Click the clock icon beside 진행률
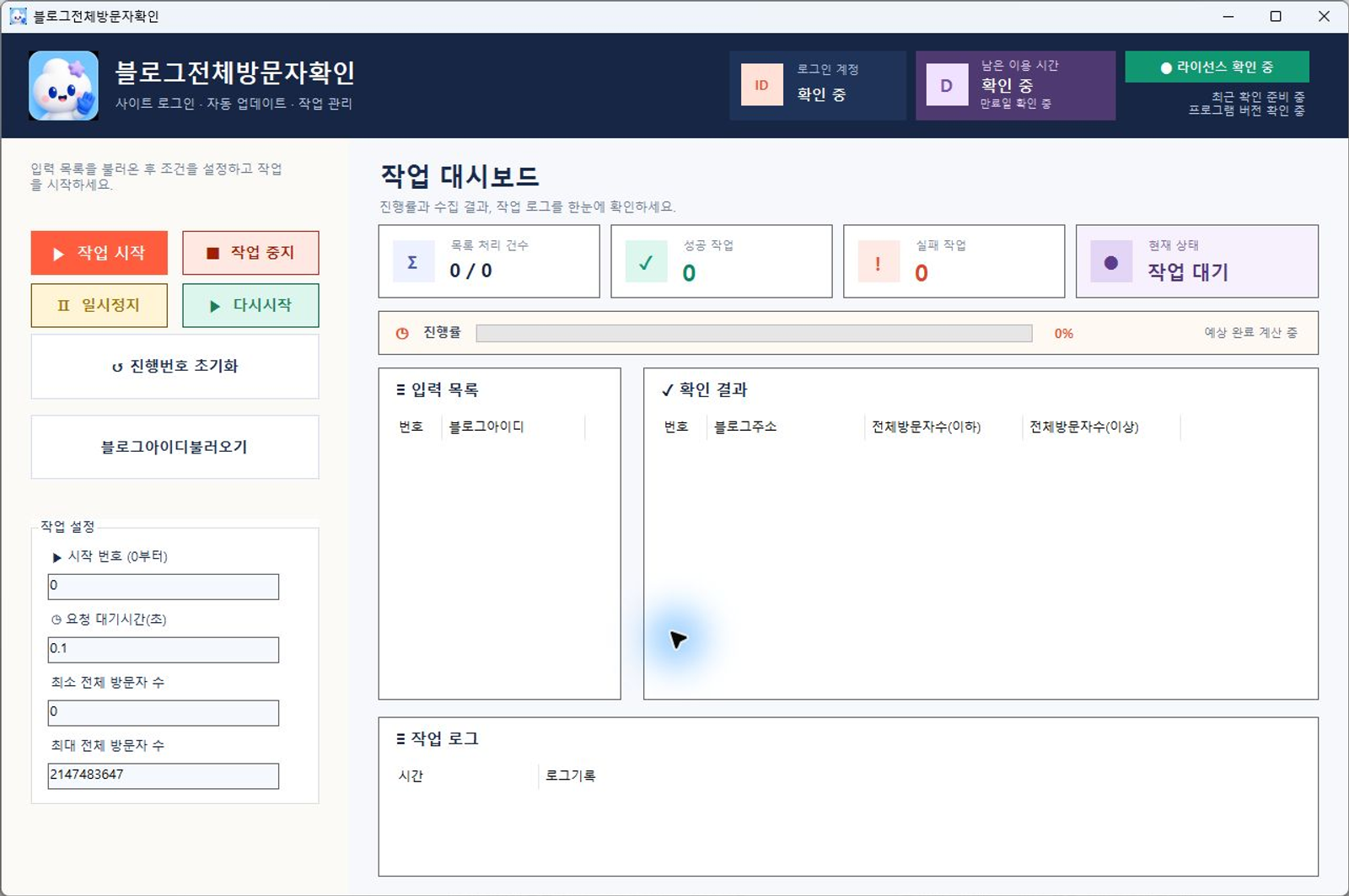This screenshot has height=896, width=1349. (x=402, y=333)
